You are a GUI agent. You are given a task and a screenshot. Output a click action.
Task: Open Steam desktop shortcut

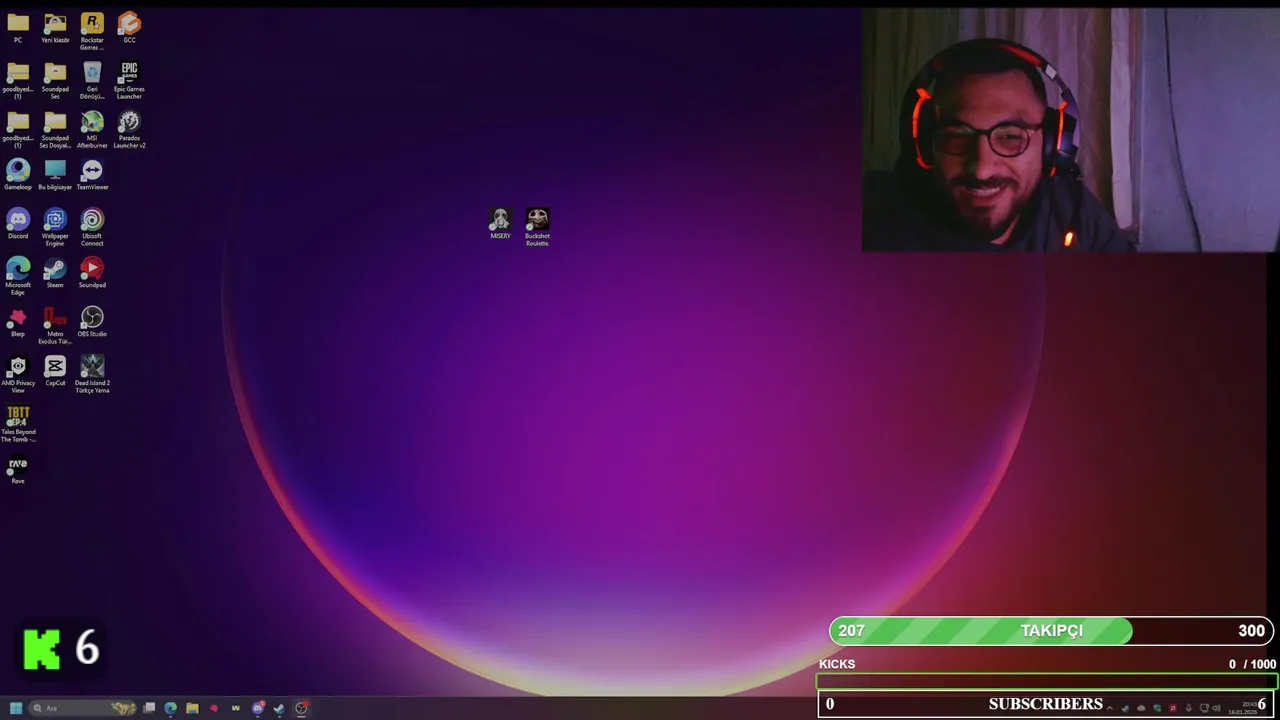pos(55,272)
